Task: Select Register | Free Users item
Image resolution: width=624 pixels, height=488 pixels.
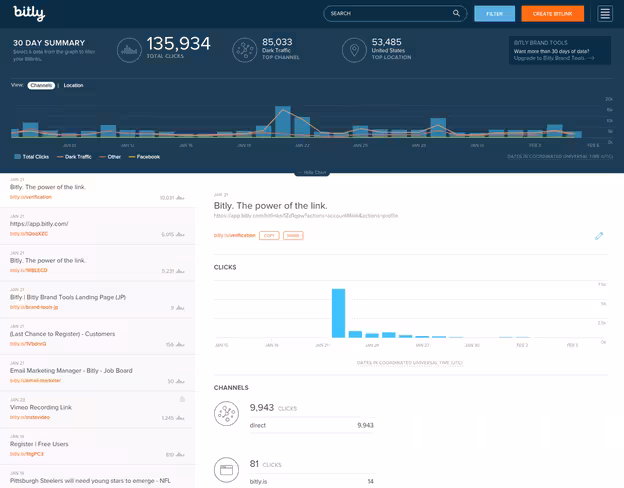Action: click(x=98, y=446)
